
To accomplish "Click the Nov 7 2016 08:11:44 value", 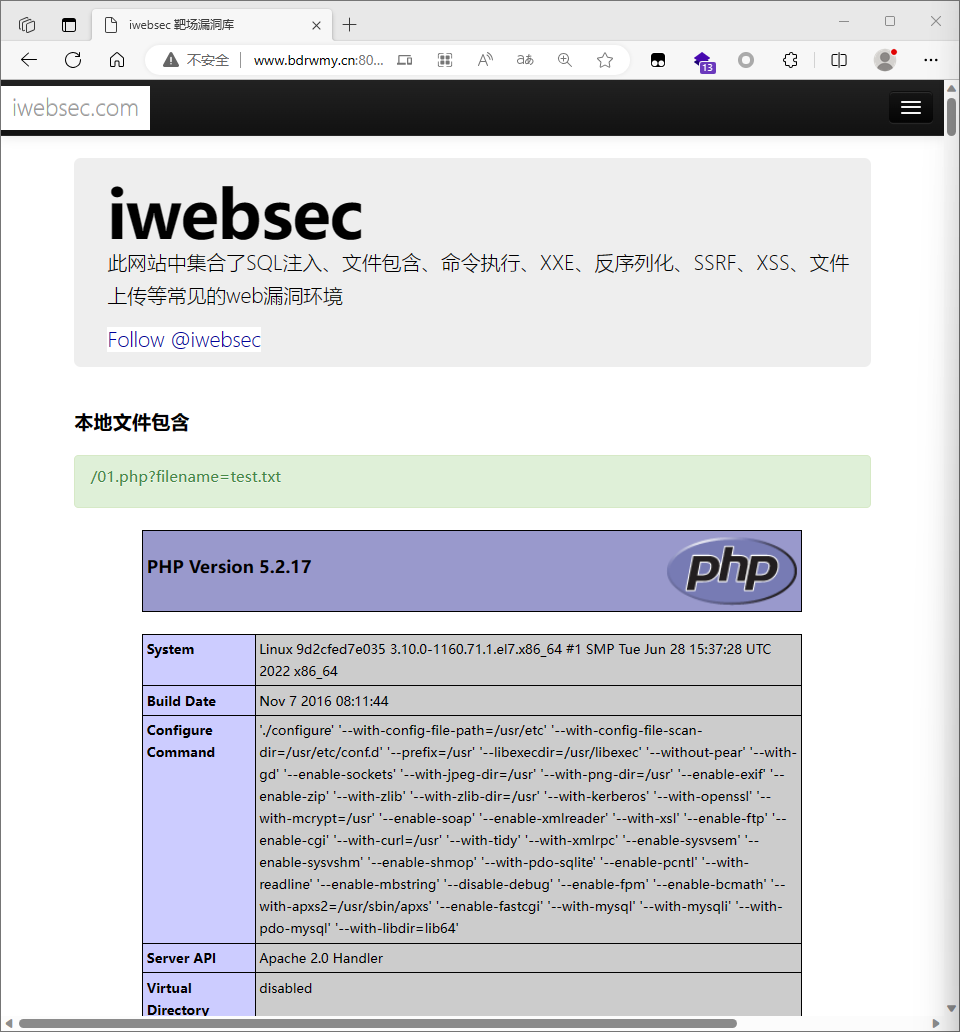I will pyautogui.click(x=324, y=701).
